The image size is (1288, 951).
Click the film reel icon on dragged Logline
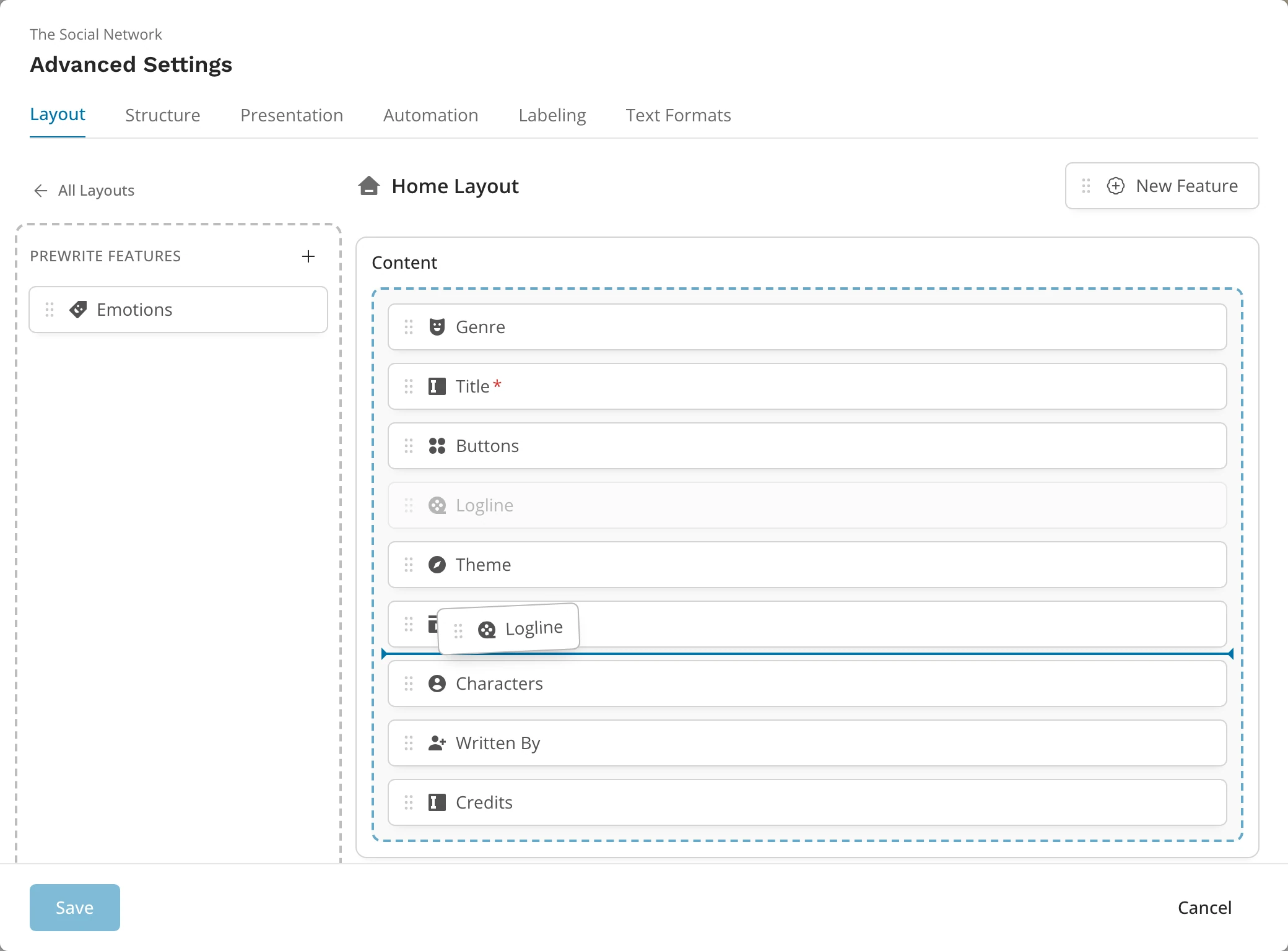point(487,630)
